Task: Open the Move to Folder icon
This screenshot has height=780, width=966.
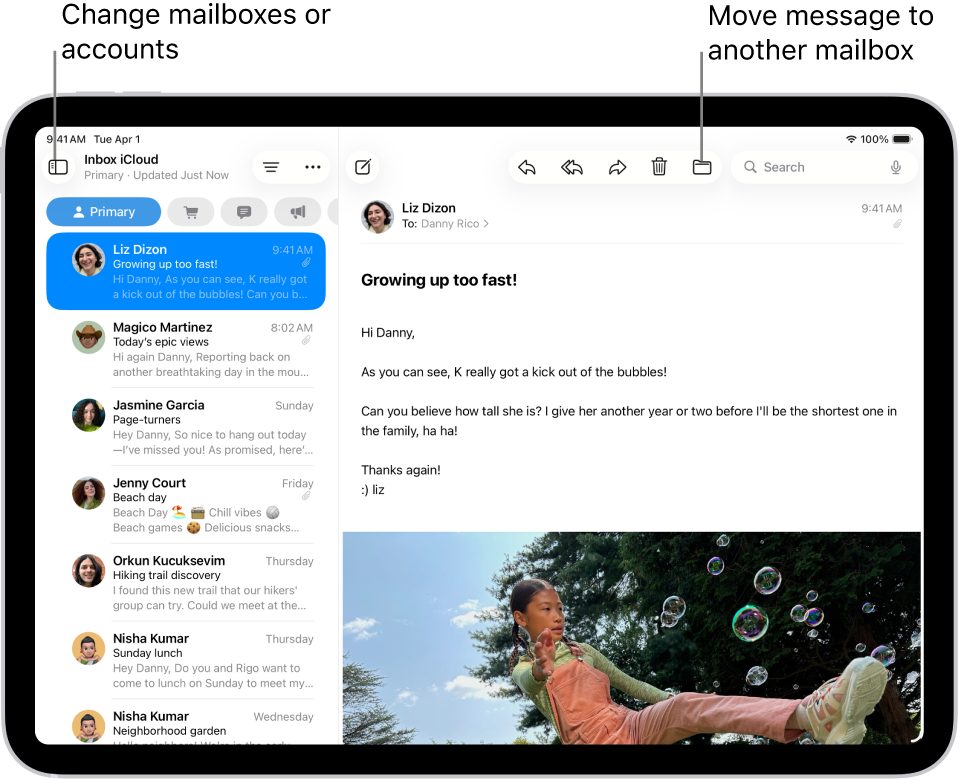Action: point(701,167)
